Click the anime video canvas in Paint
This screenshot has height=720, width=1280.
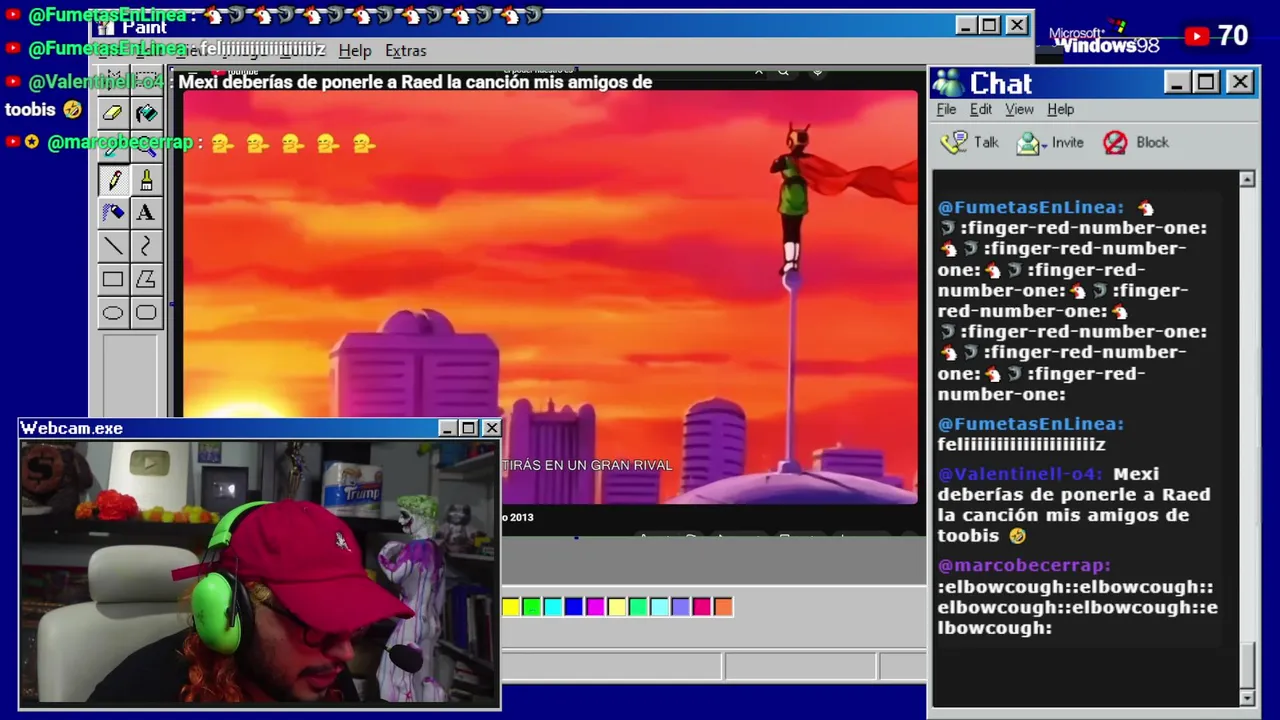pos(550,296)
